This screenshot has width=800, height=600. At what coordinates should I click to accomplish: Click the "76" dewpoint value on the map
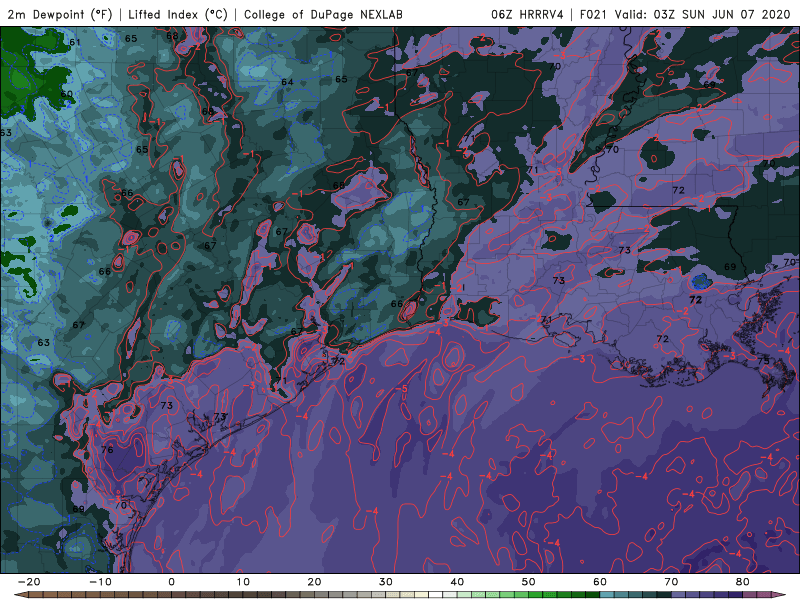(107, 449)
